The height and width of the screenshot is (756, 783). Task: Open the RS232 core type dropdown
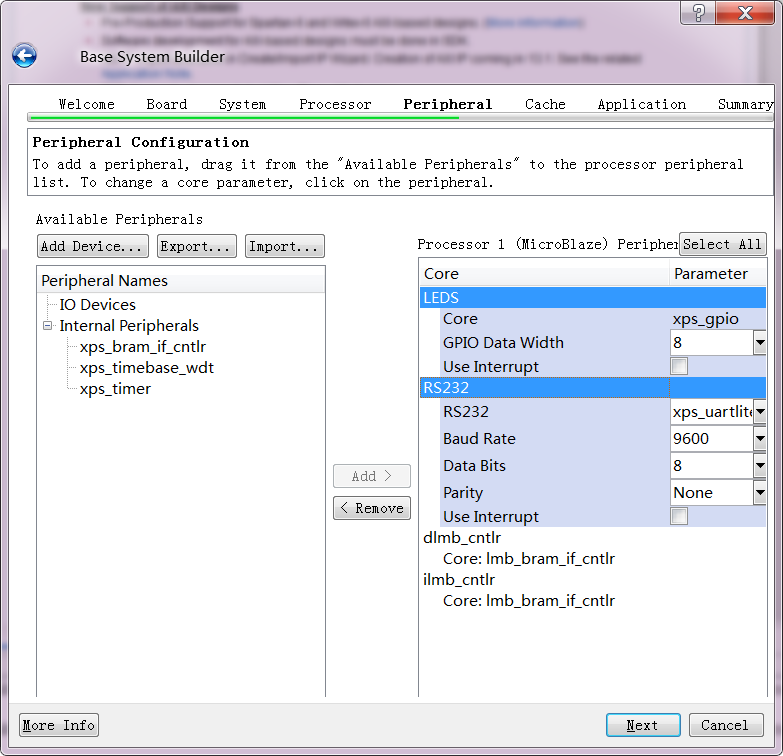[759, 411]
